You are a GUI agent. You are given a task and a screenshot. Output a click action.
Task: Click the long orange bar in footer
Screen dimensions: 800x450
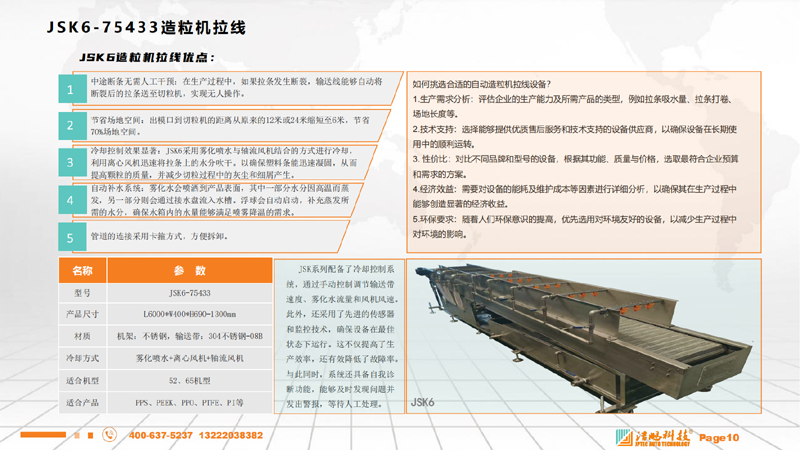43,435
